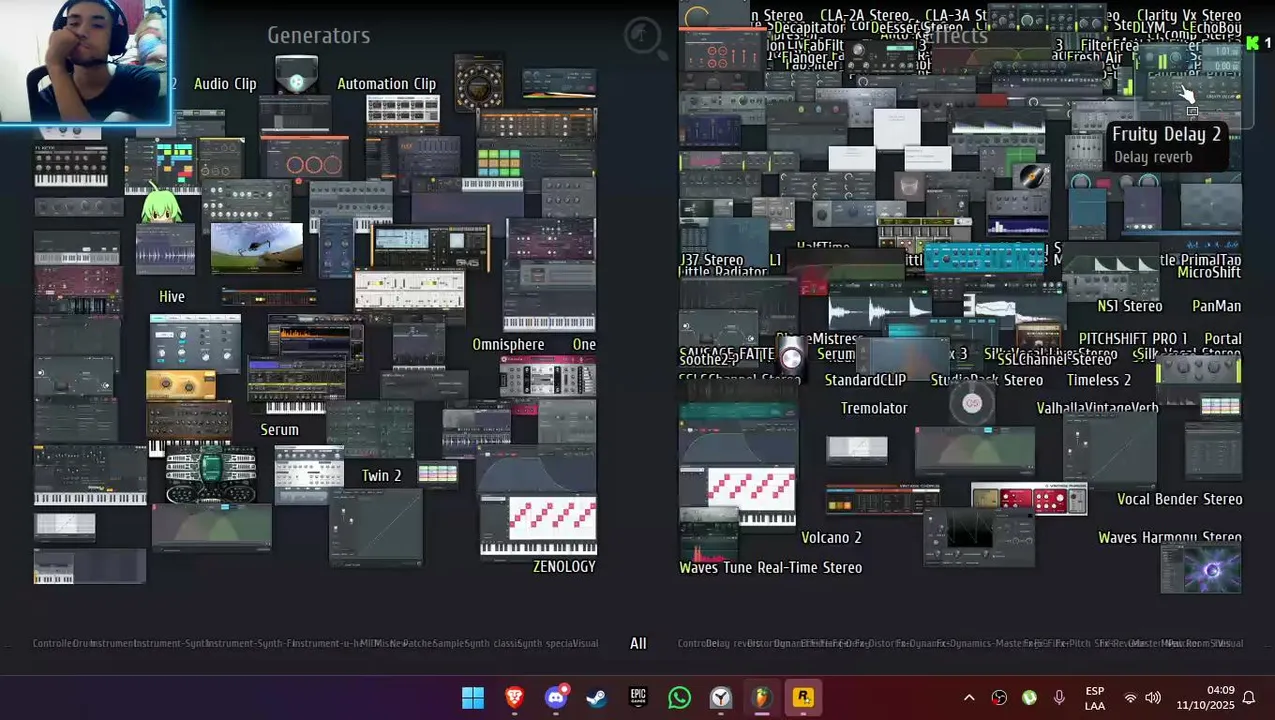Select the Timeless 2 effect

1099,380
